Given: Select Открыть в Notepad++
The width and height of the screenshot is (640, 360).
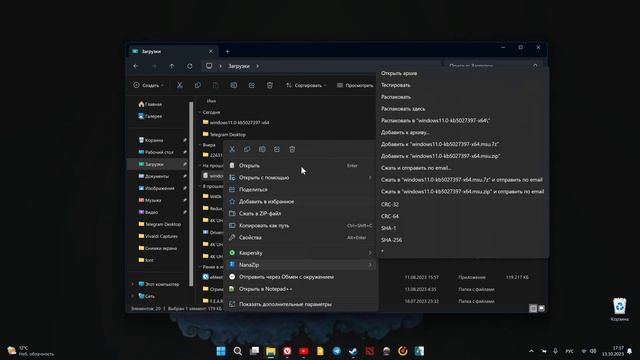Looking at the screenshot, I should [300, 289].
